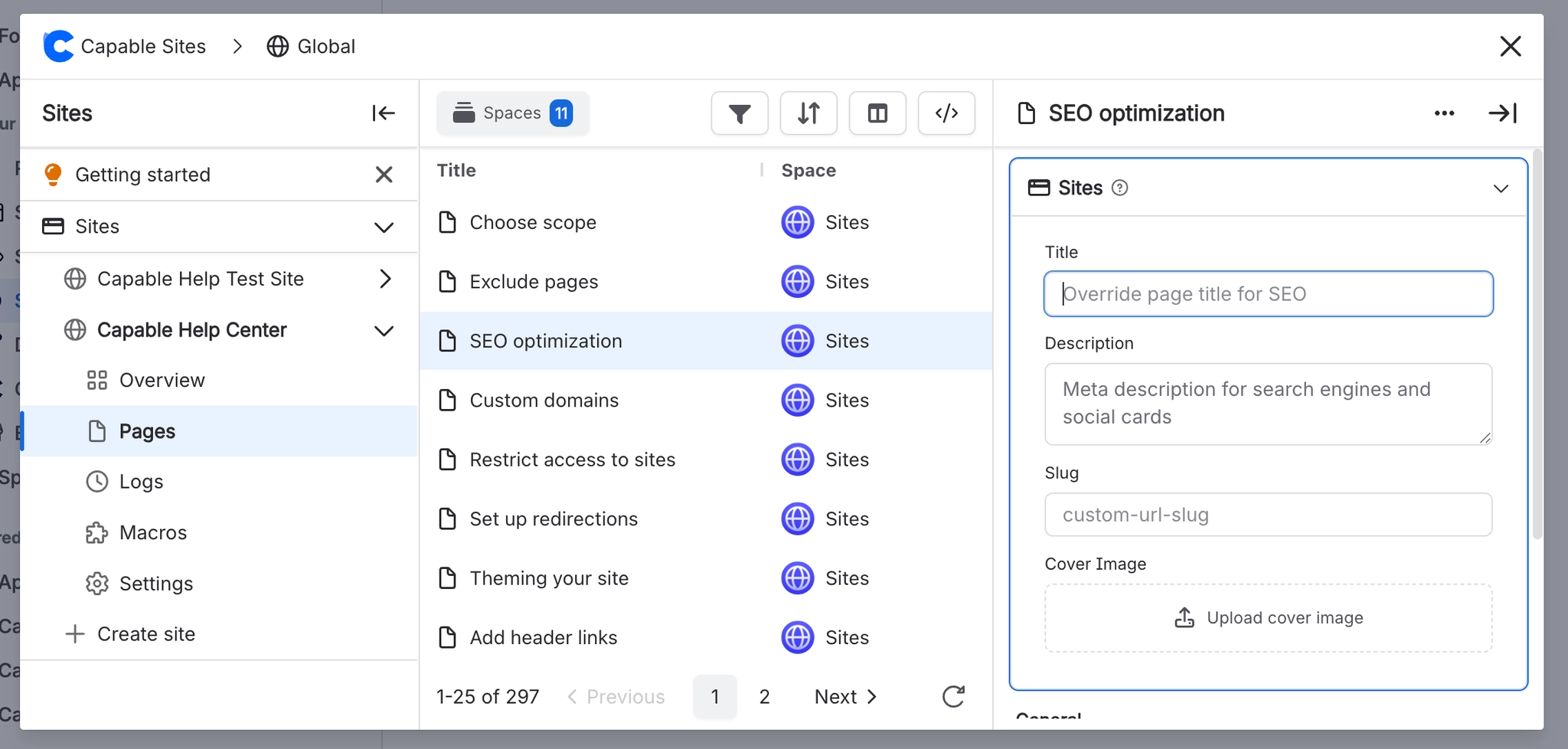Viewport: 1568px width, 749px height.
Task: Open Settings in the sidebar
Action: click(219, 584)
